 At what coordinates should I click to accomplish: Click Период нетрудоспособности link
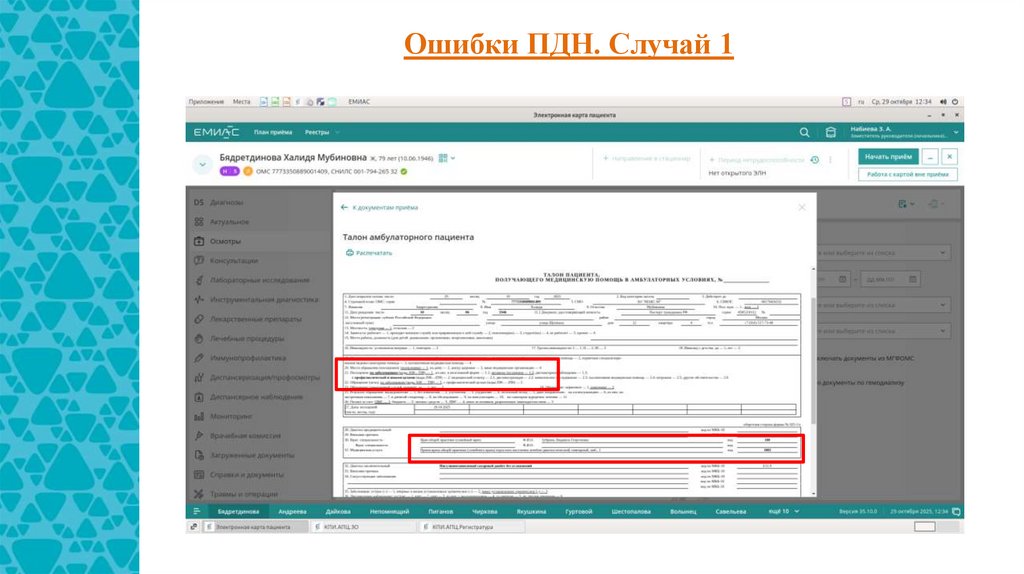tap(757, 159)
